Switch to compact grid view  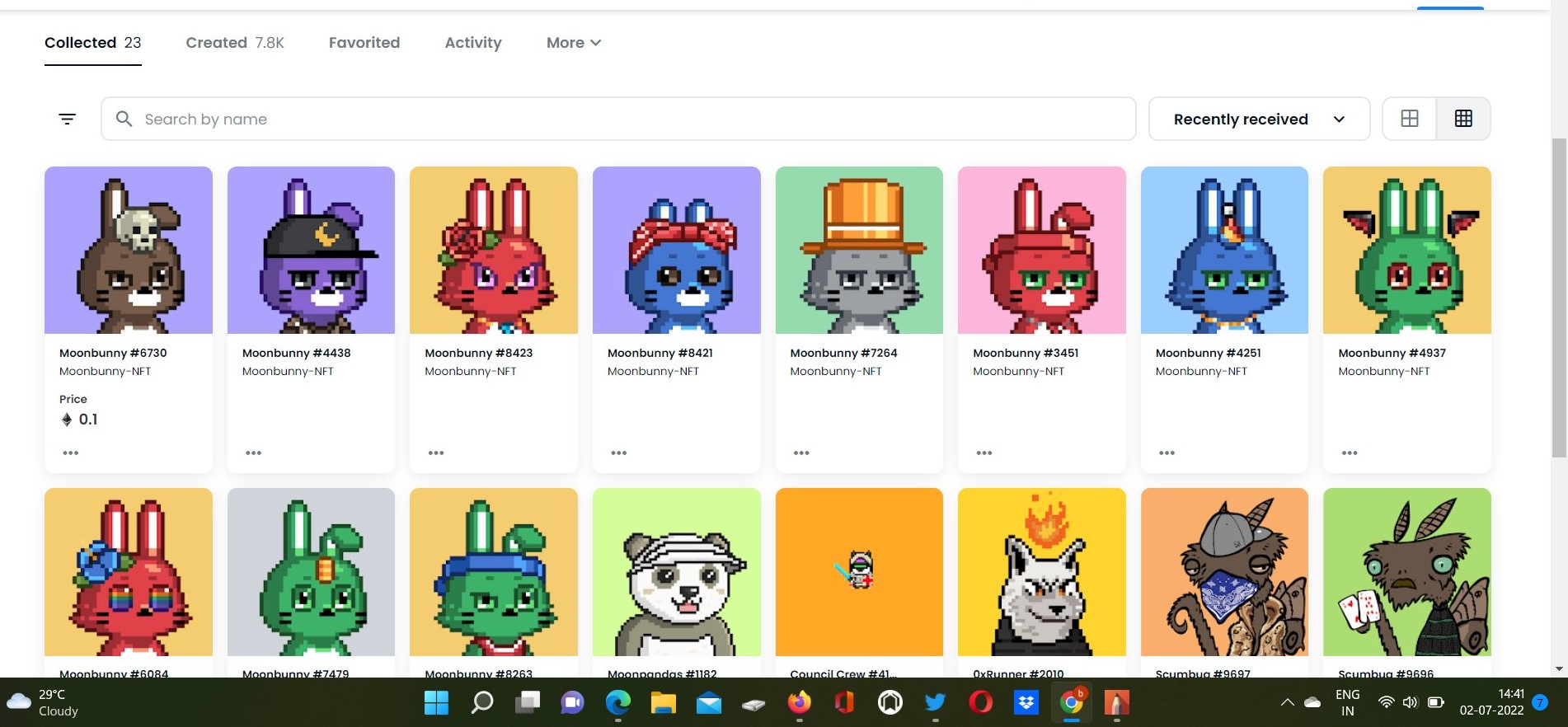click(x=1463, y=119)
